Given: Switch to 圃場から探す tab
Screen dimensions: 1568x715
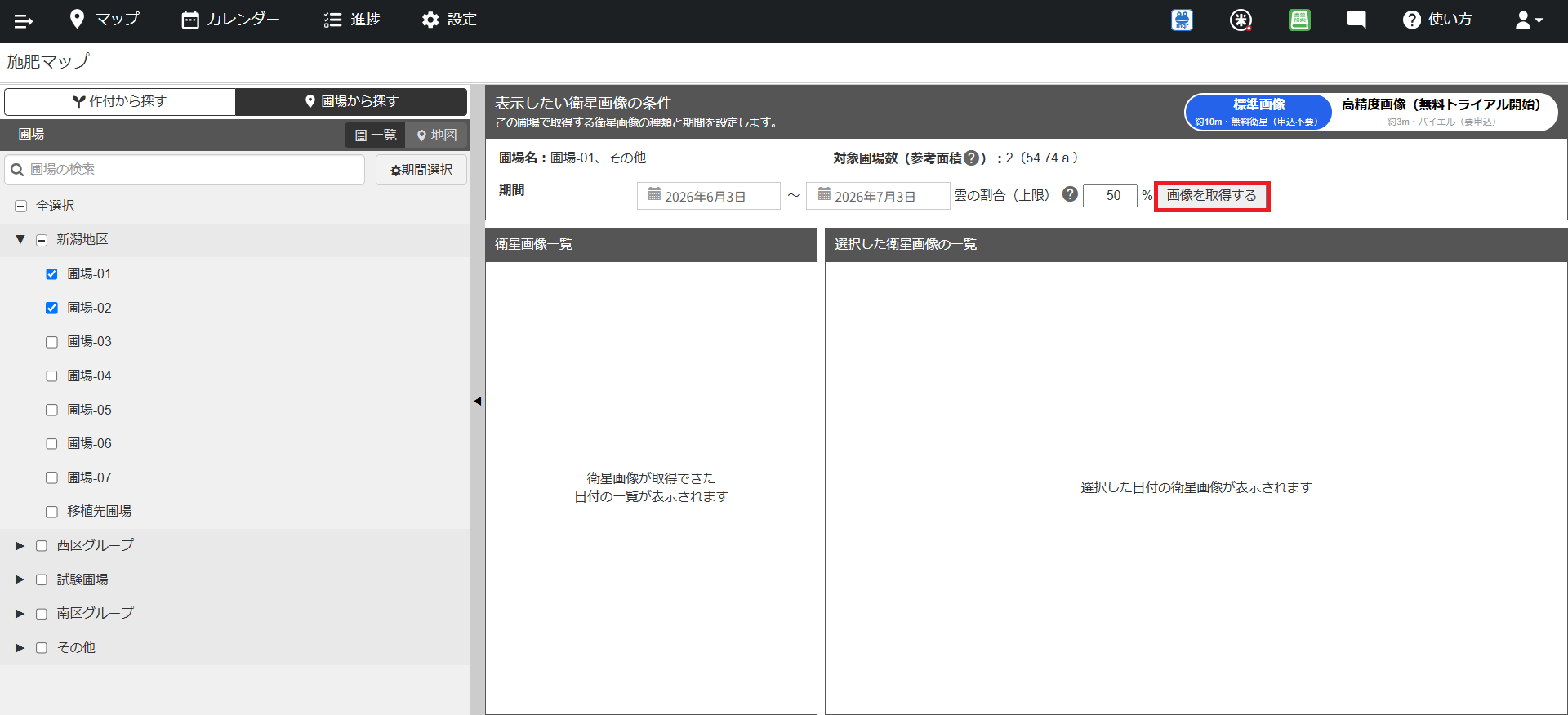Looking at the screenshot, I should [x=351, y=101].
